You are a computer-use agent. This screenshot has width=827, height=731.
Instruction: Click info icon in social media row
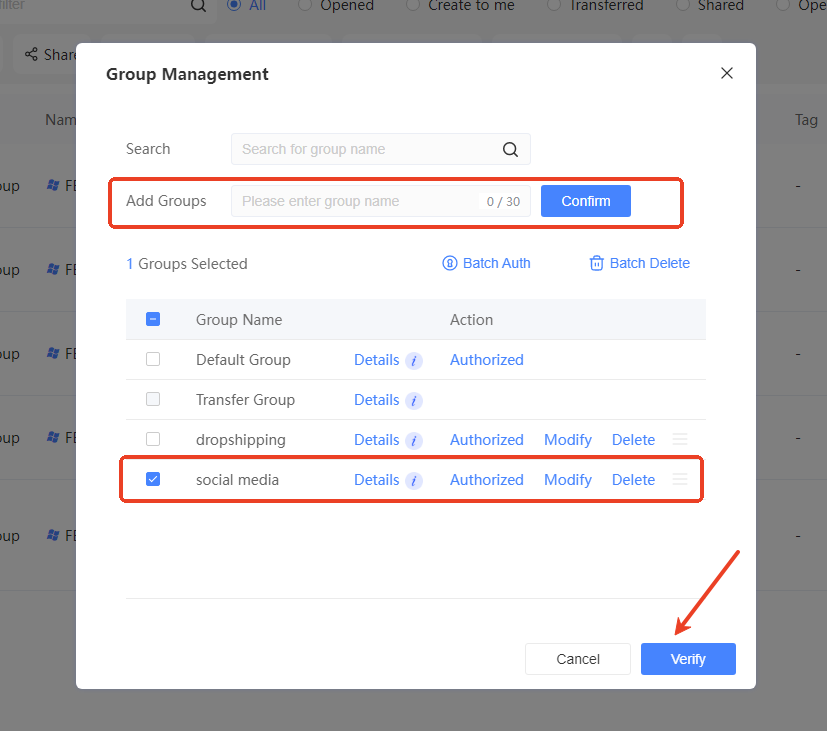[x=414, y=481]
